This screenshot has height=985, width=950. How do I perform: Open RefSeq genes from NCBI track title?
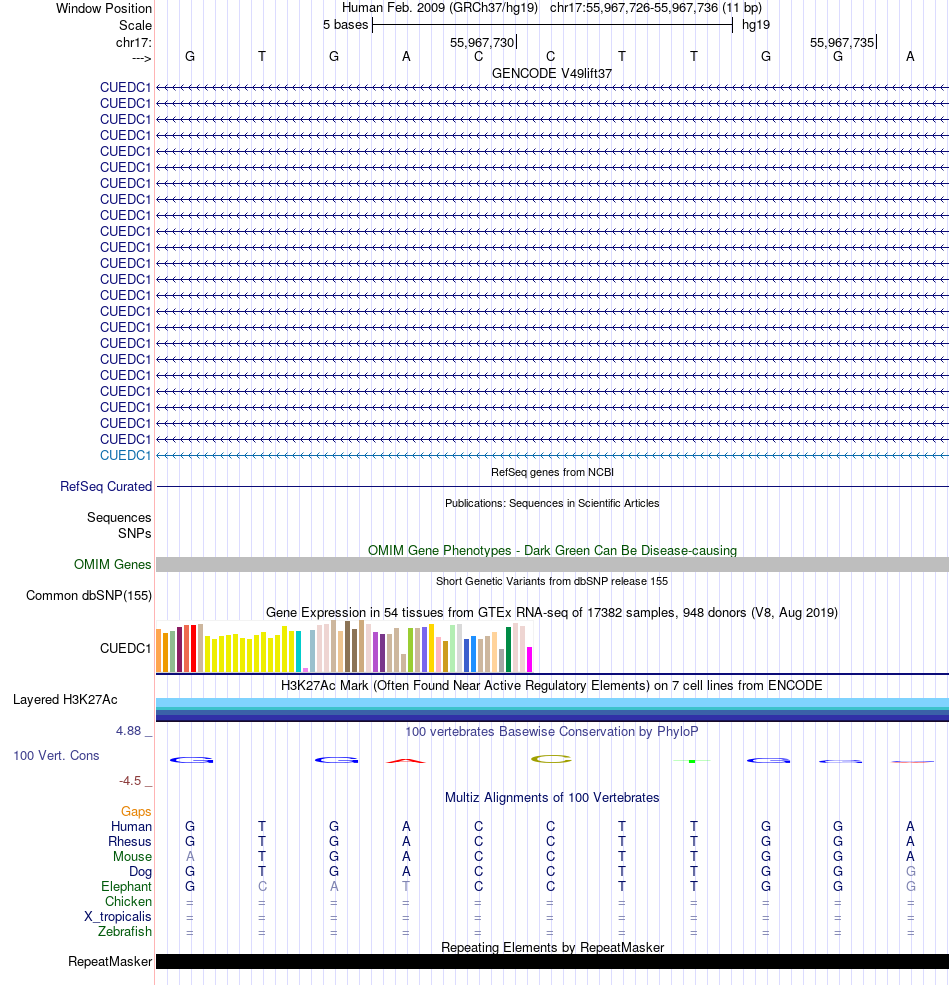point(552,472)
